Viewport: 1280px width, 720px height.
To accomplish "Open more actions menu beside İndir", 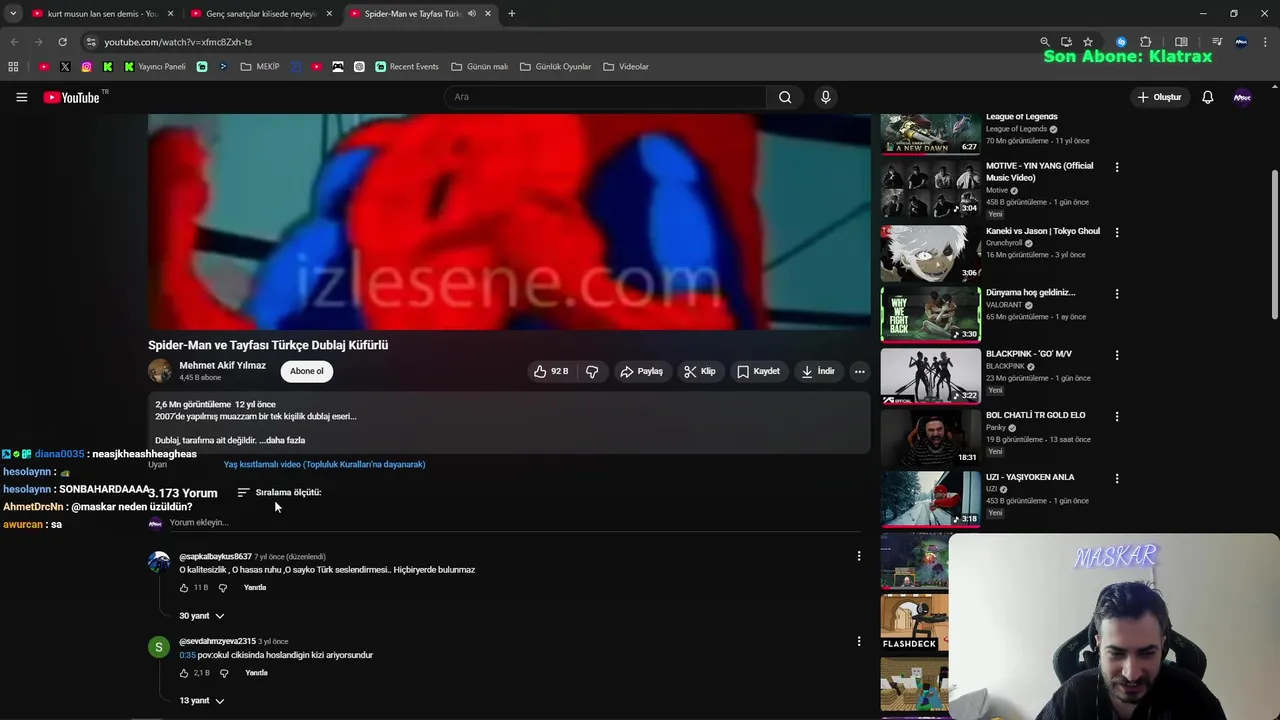I will point(859,371).
